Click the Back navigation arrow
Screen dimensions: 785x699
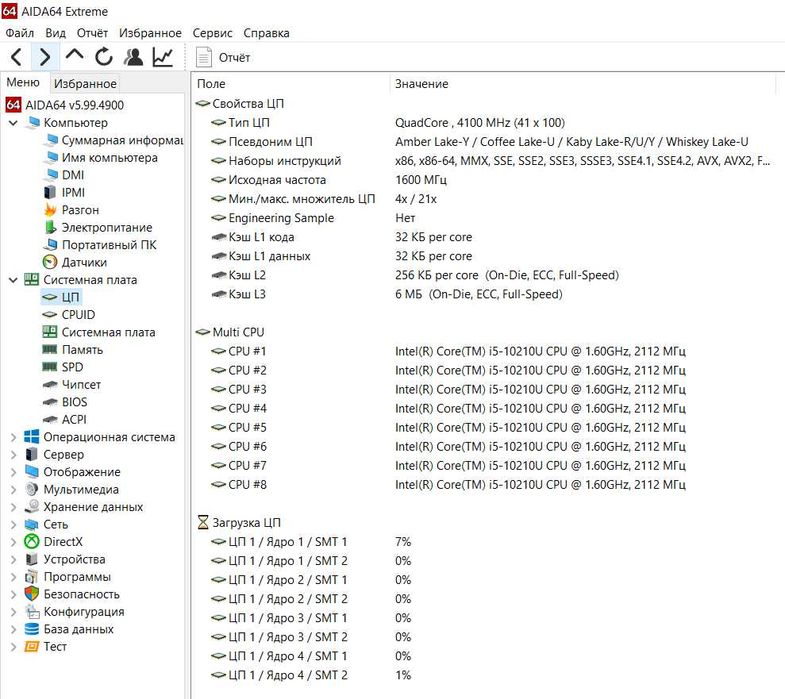[16, 57]
